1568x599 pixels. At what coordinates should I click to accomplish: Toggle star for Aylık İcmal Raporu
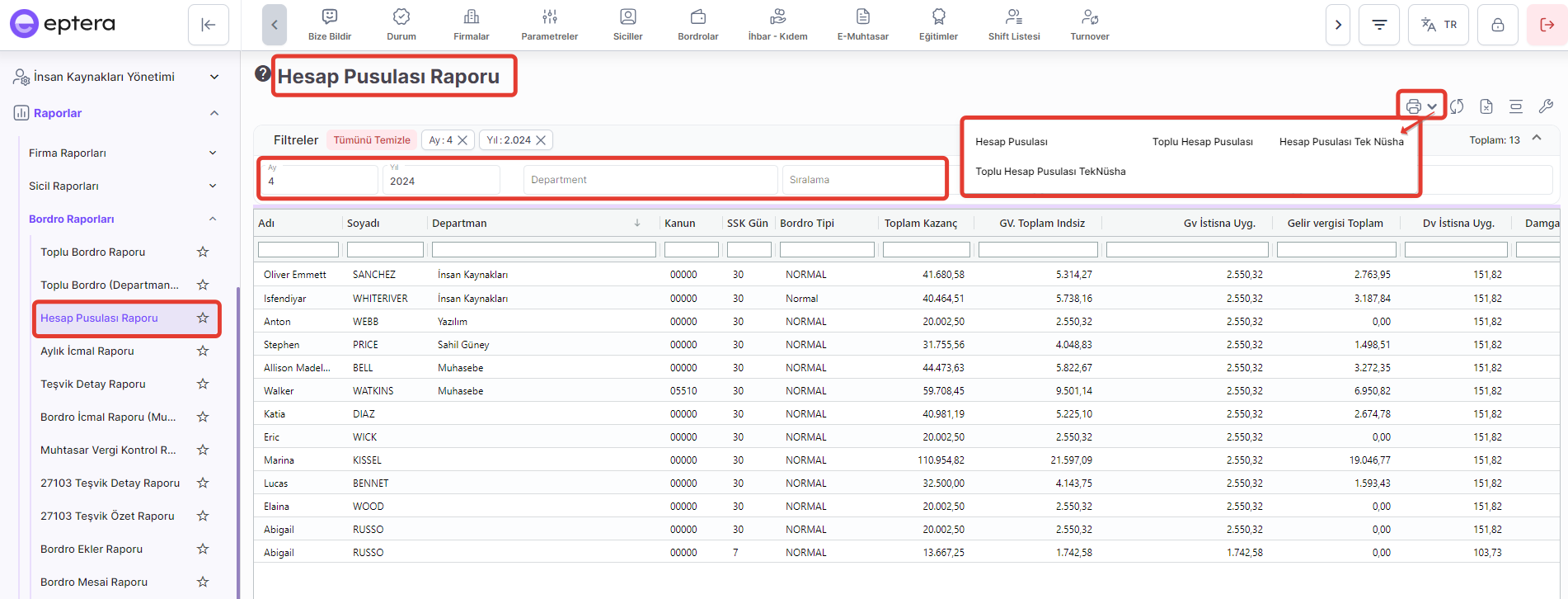(203, 351)
